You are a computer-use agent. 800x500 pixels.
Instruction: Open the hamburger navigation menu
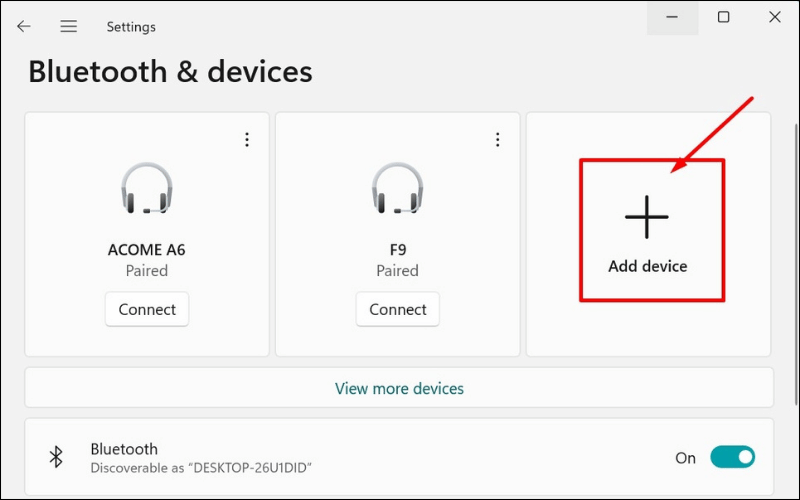68,27
